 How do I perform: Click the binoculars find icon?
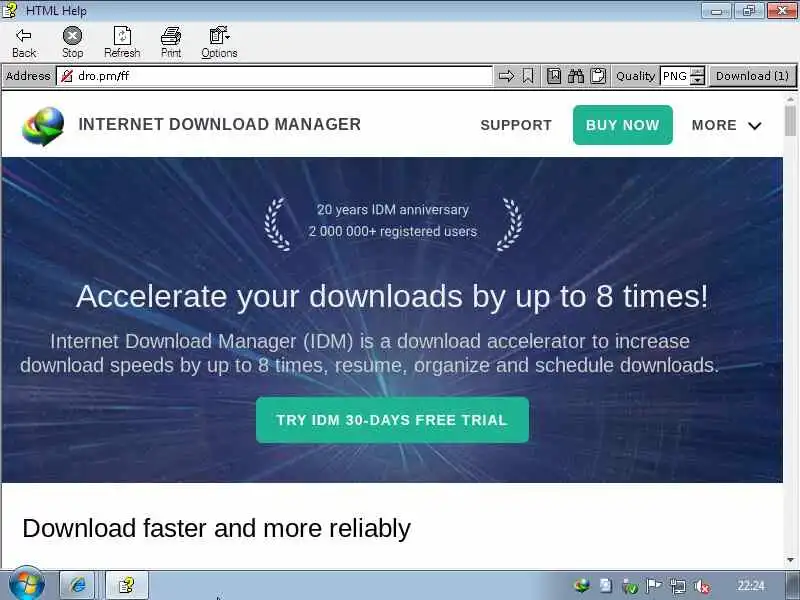pyautogui.click(x=576, y=76)
